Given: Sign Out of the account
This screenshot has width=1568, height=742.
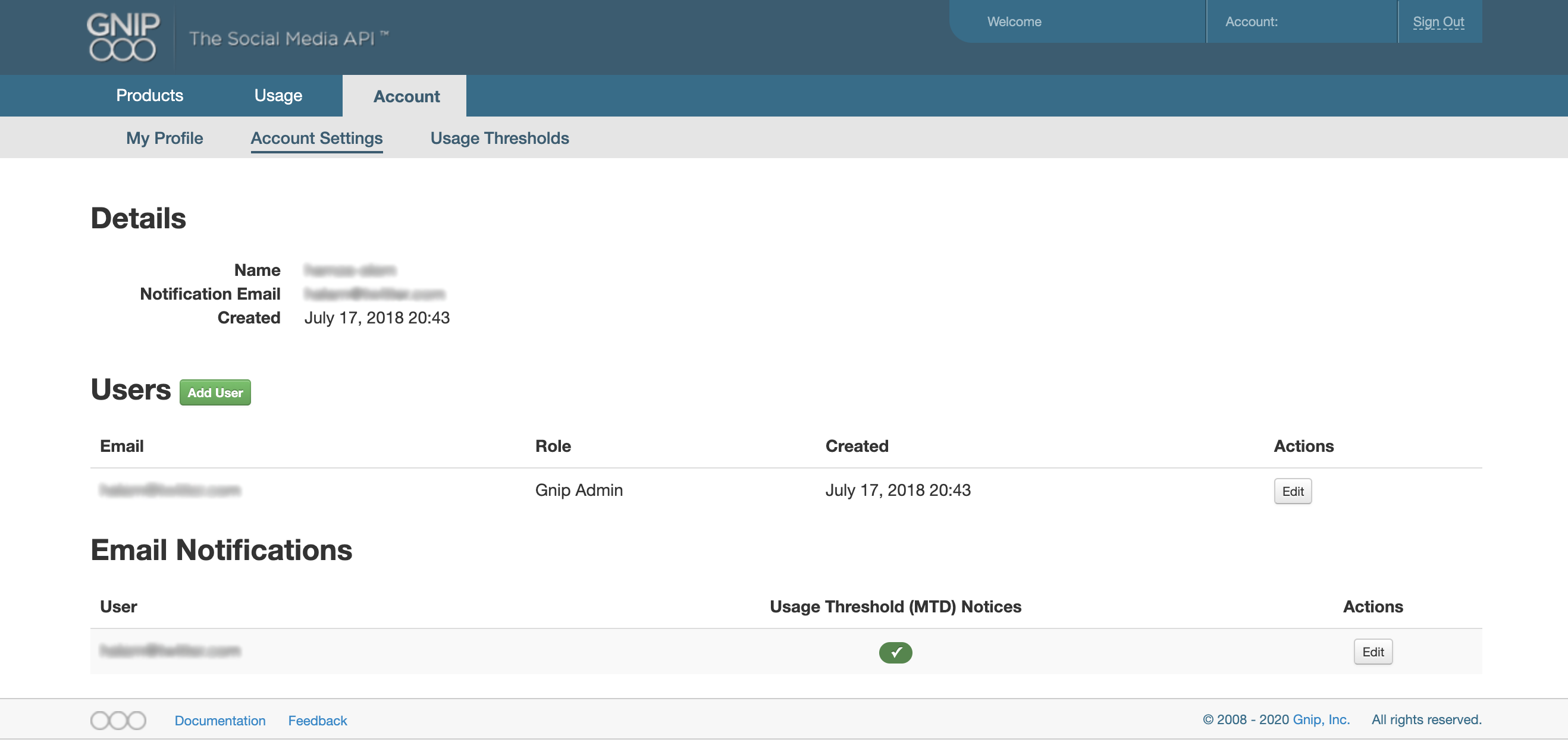Looking at the screenshot, I should click(1438, 22).
